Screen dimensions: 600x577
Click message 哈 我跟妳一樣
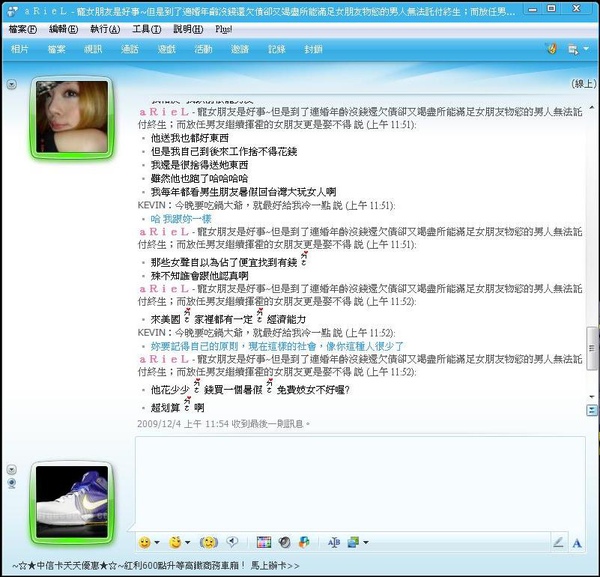coord(181,219)
